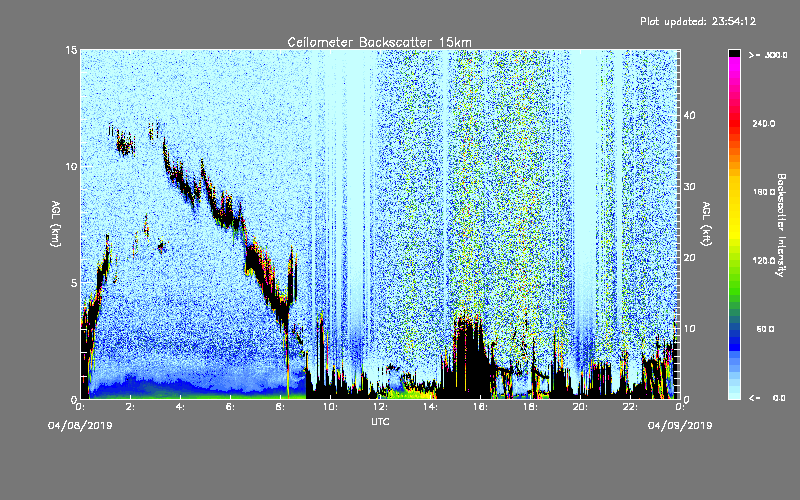Click the '5' tick on the km axis
This screenshot has height=500, width=800.
point(74,283)
